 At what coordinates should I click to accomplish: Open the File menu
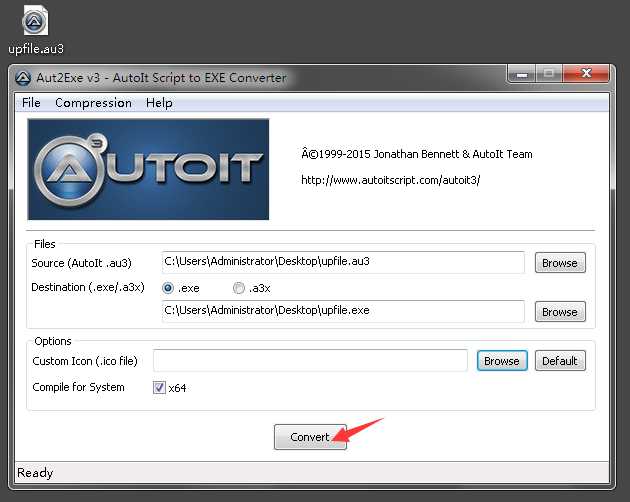[x=31, y=103]
